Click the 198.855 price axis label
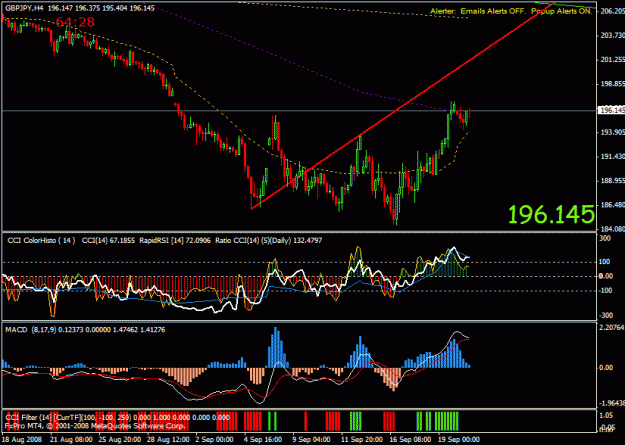 (612, 85)
